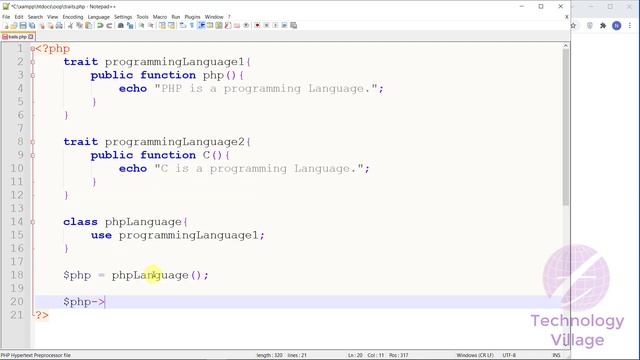This screenshot has height=360, width=640.
Task: Click the Close document toolbar icon
Action: pyautogui.click(x=41, y=25)
